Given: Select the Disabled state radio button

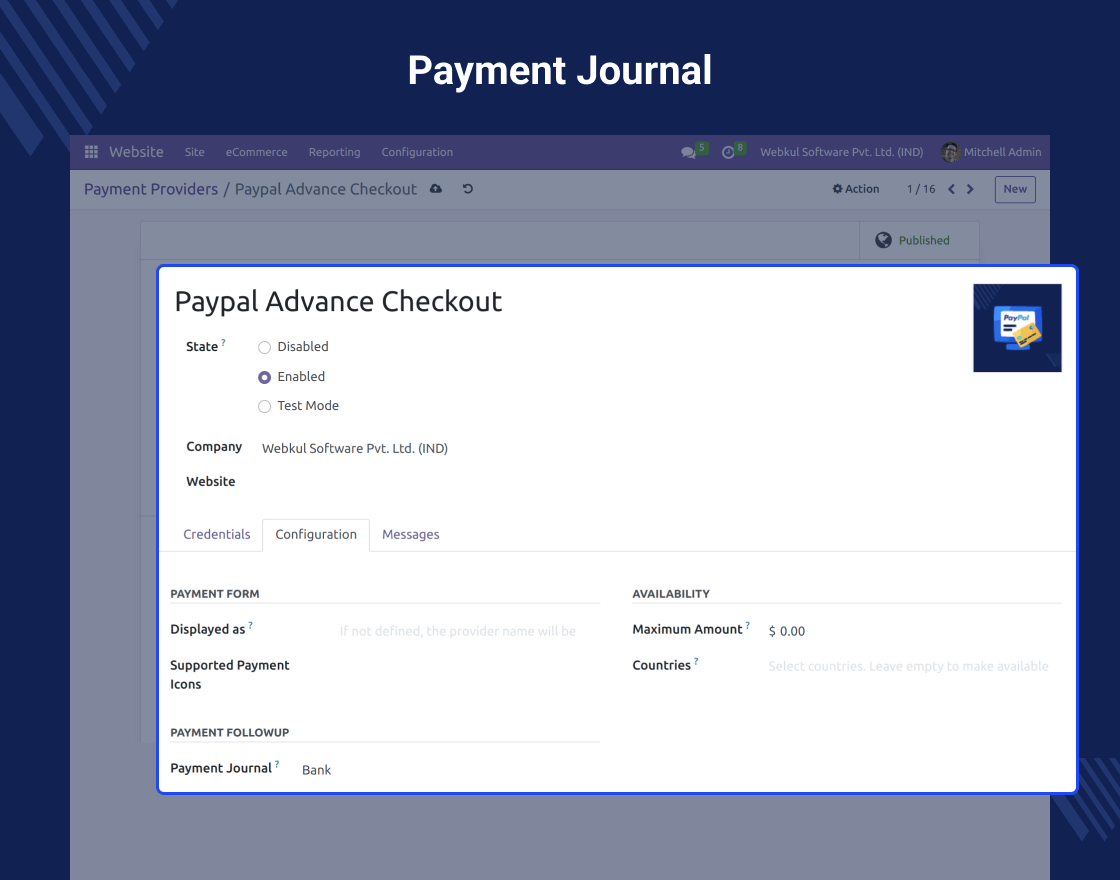Looking at the screenshot, I should [x=264, y=347].
